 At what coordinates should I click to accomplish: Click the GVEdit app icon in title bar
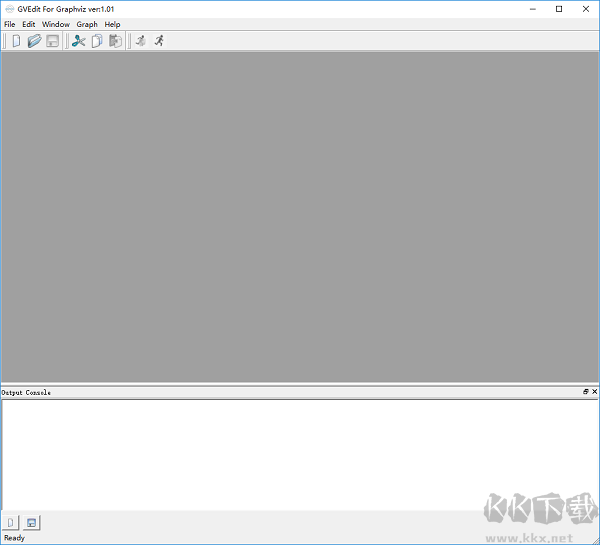10,9
